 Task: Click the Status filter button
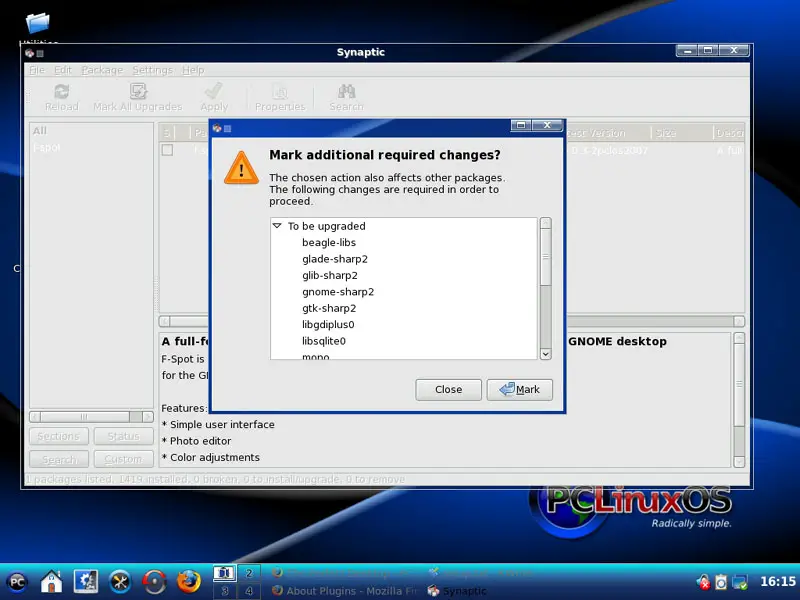(x=123, y=436)
